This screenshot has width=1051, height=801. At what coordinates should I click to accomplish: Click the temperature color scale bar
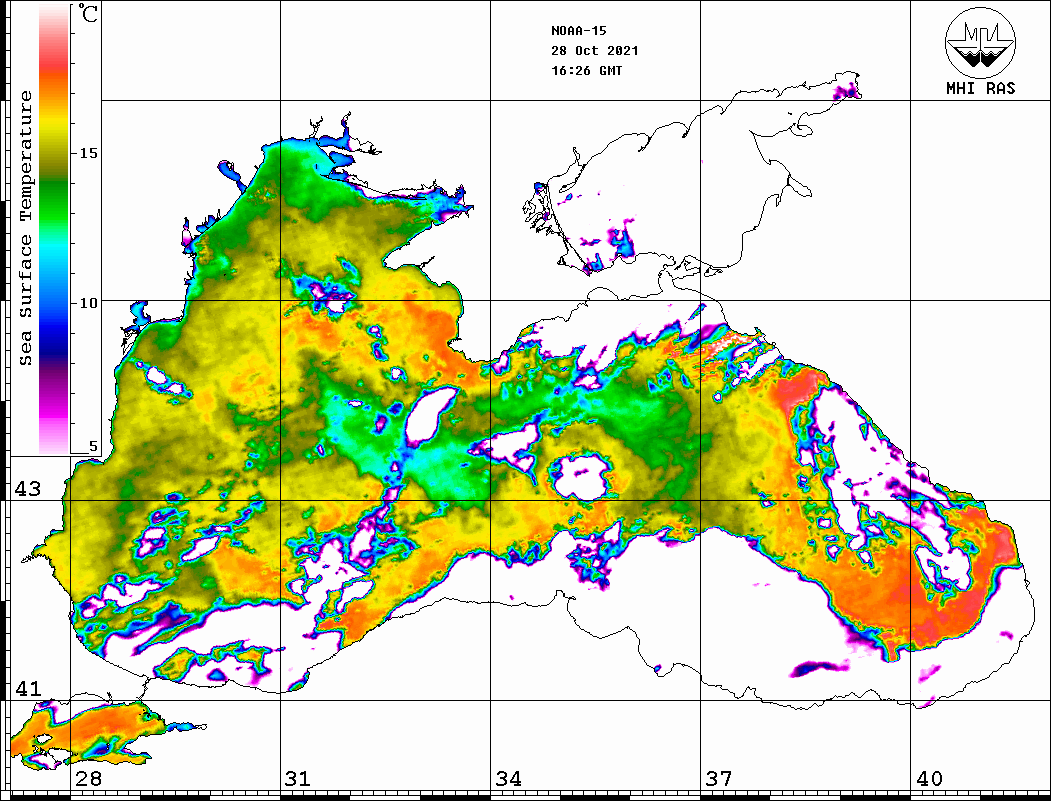coord(54,229)
